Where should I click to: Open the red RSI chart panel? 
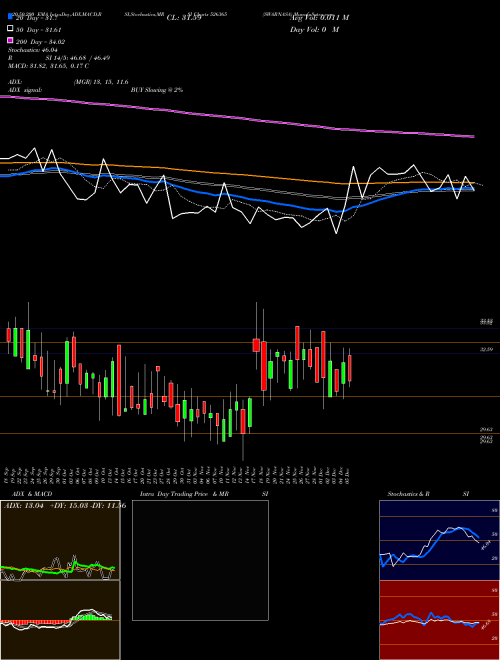439,620
